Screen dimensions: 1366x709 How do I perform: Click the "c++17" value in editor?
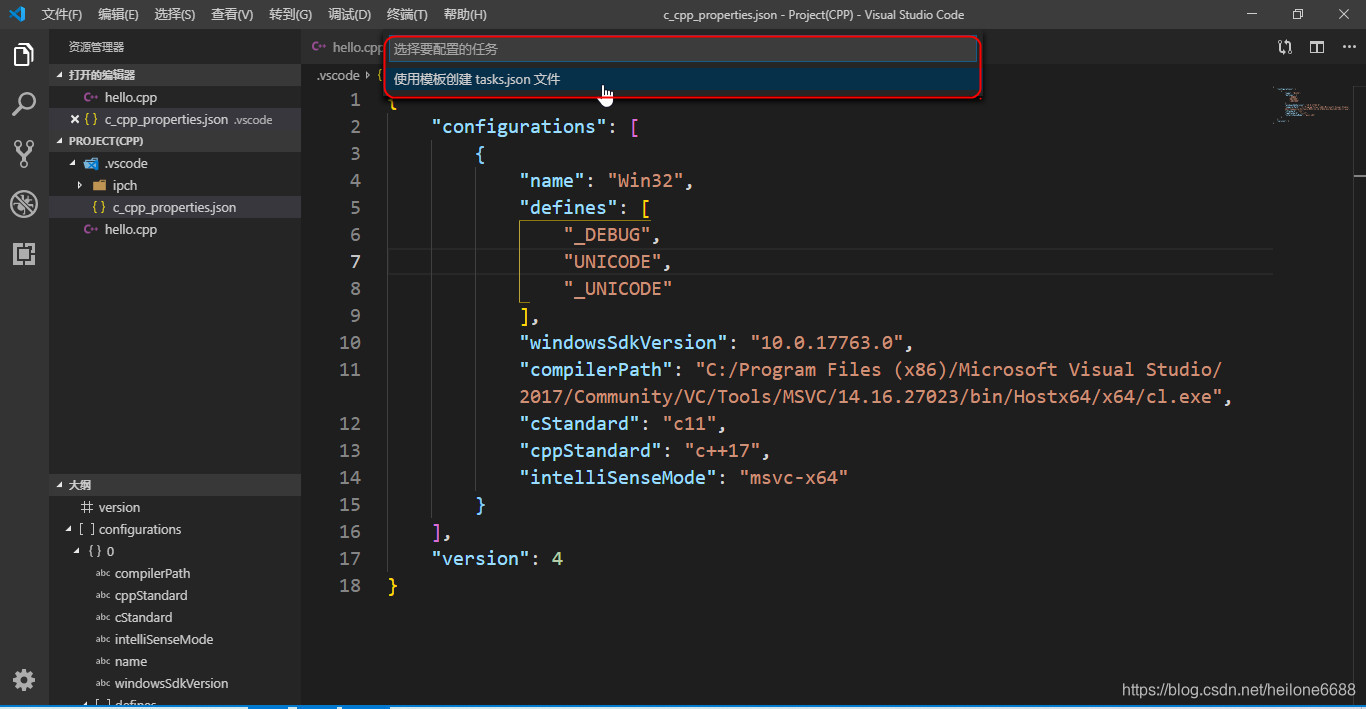point(723,450)
